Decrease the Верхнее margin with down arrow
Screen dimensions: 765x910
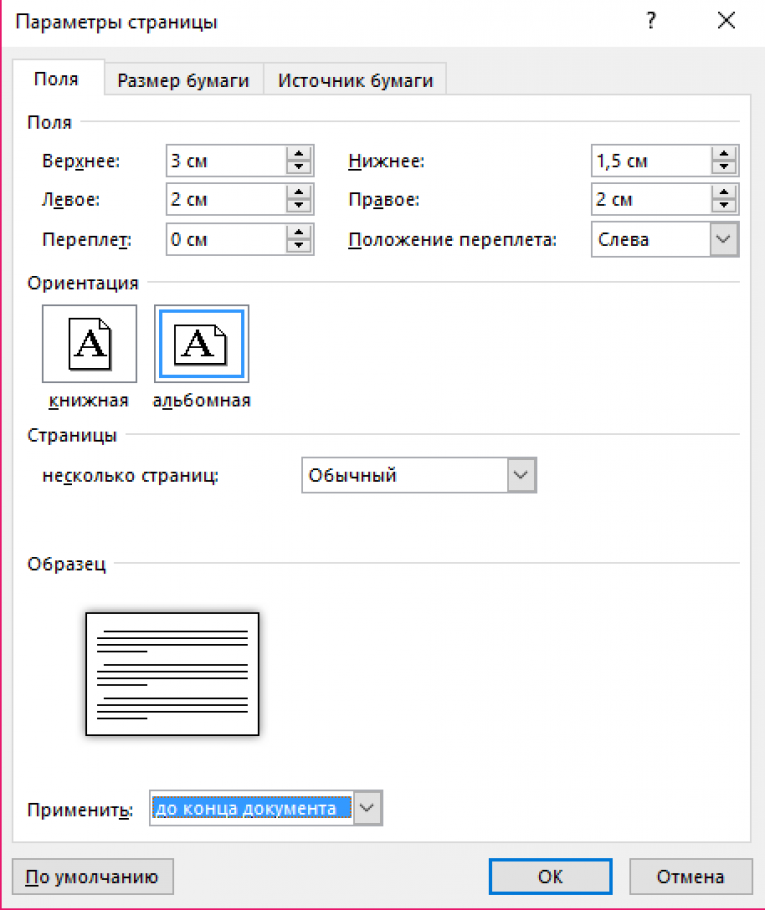click(299, 167)
